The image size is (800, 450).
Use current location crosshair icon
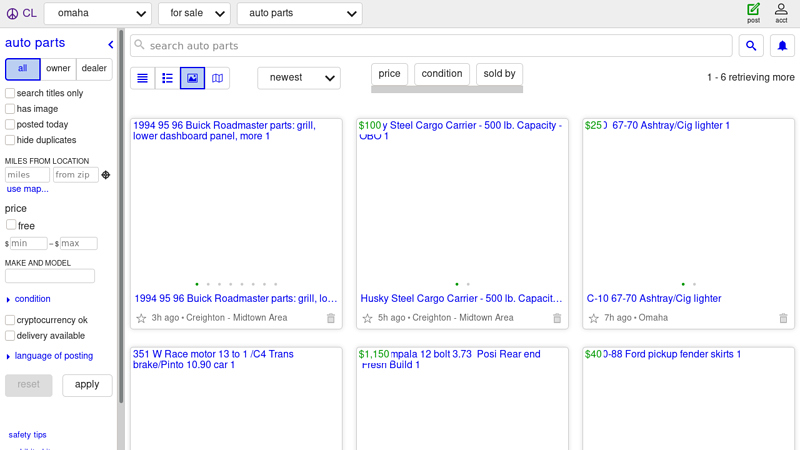point(106,175)
